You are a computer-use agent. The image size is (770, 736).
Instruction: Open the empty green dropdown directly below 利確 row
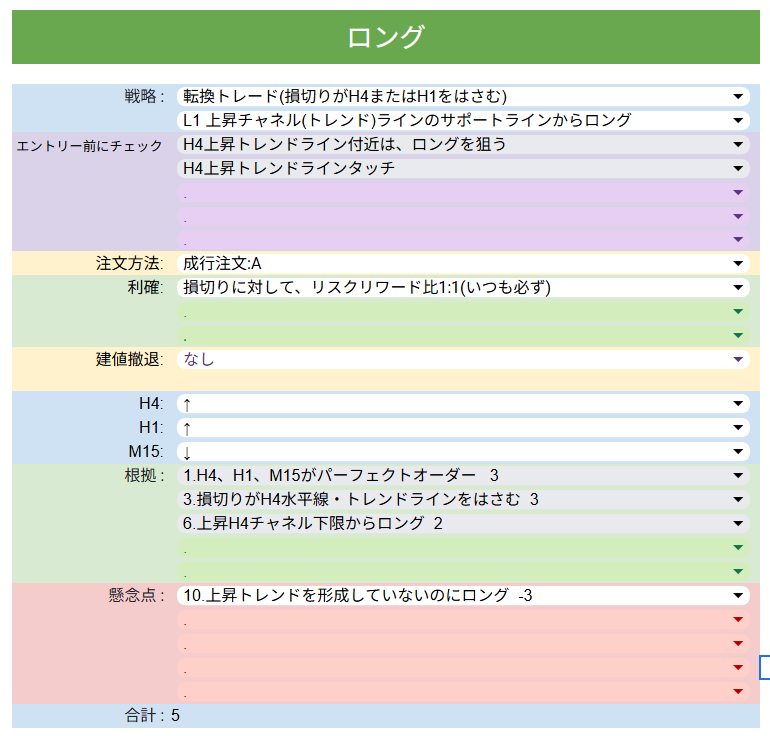point(460,312)
